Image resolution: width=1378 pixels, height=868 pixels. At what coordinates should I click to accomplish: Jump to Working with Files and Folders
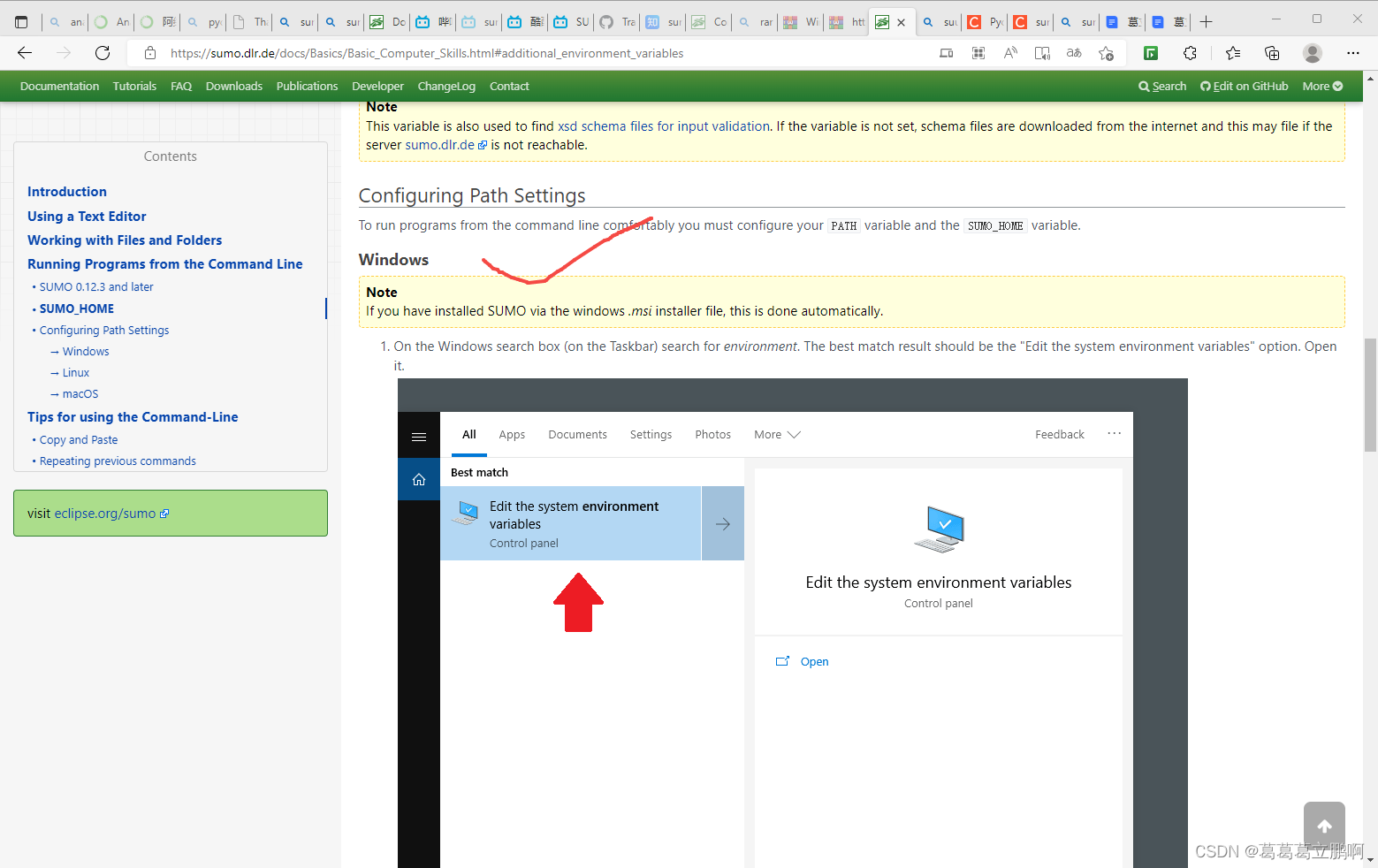click(x=125, y=240)
